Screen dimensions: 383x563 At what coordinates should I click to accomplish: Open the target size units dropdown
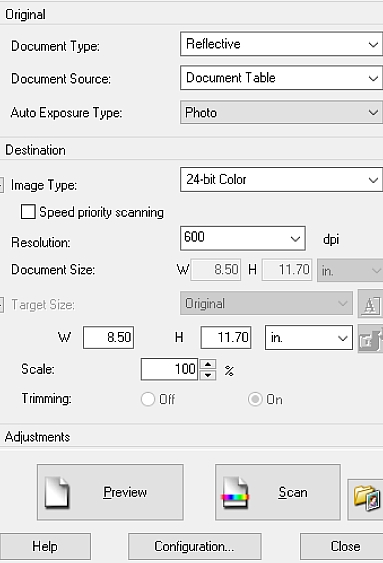pos(309,338)
